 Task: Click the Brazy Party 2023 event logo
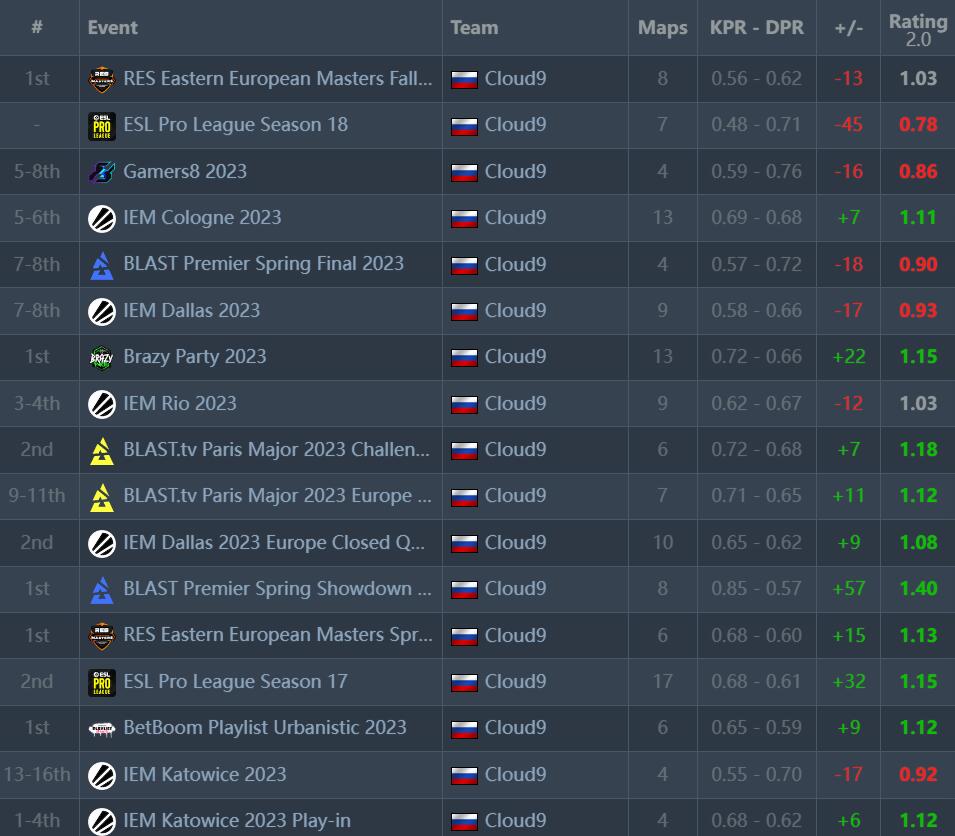click(102, 357)
